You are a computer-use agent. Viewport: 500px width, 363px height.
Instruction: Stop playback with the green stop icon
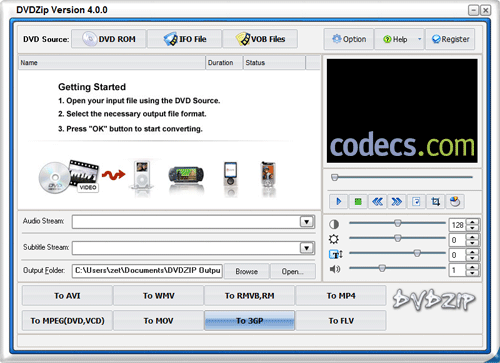[358, 201]
